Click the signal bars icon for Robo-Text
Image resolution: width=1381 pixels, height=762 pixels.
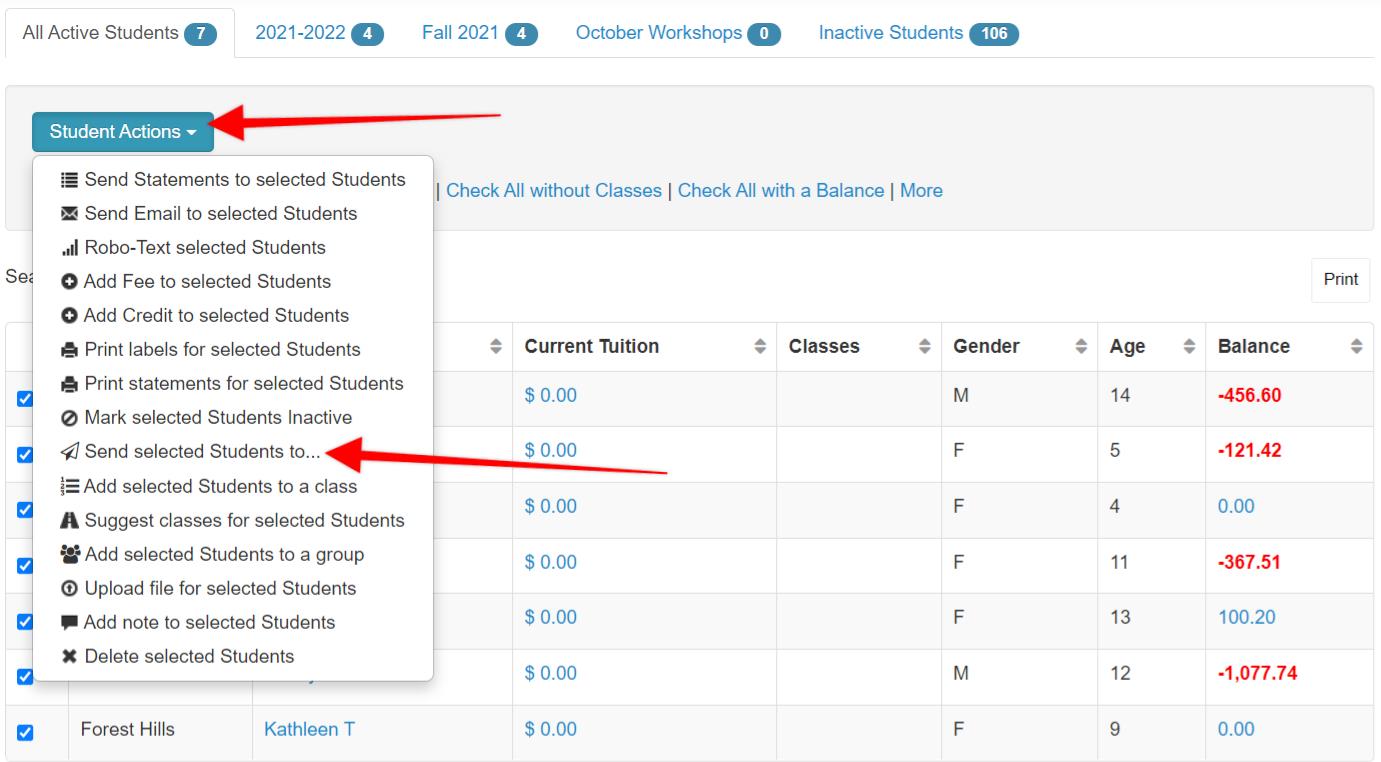pos(69,248)
